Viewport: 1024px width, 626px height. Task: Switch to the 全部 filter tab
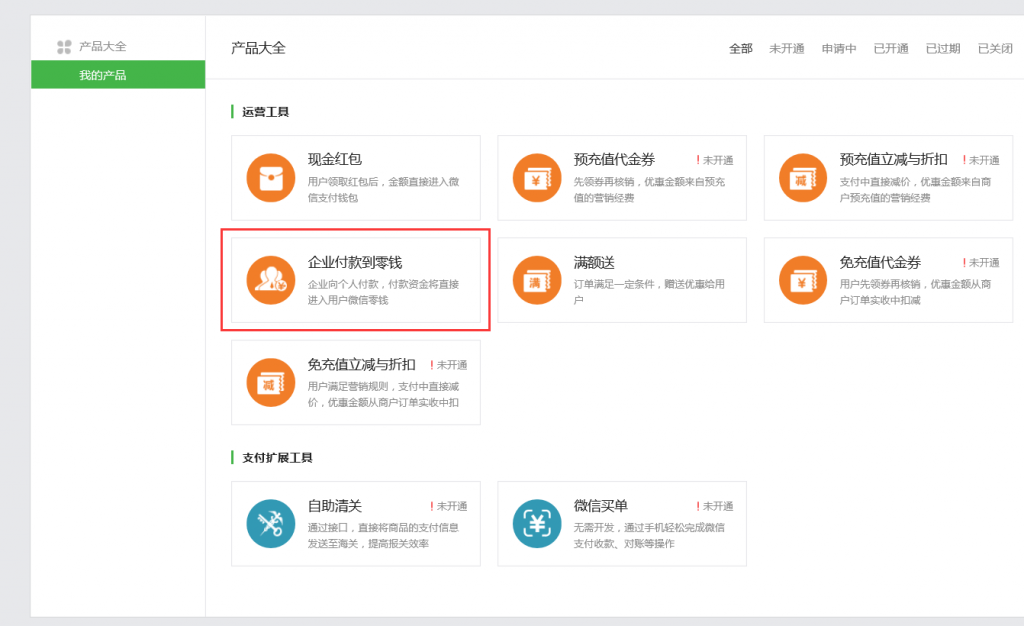click(741, 48)
